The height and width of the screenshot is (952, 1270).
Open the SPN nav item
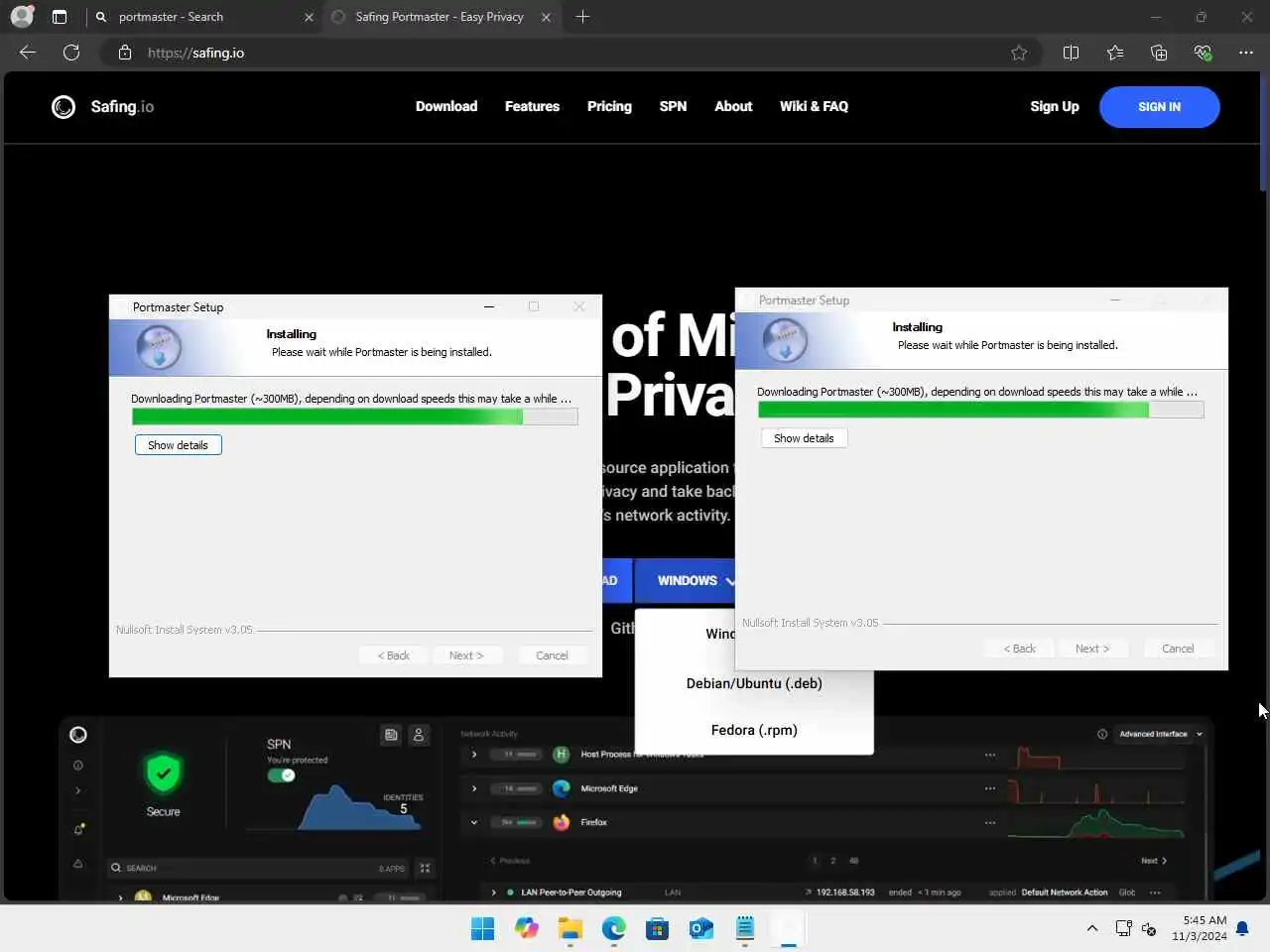[x=673, y=106]
